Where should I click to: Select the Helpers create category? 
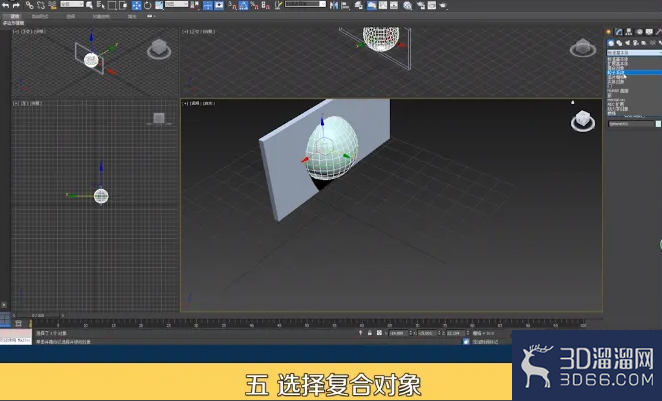tap(643, 43)
